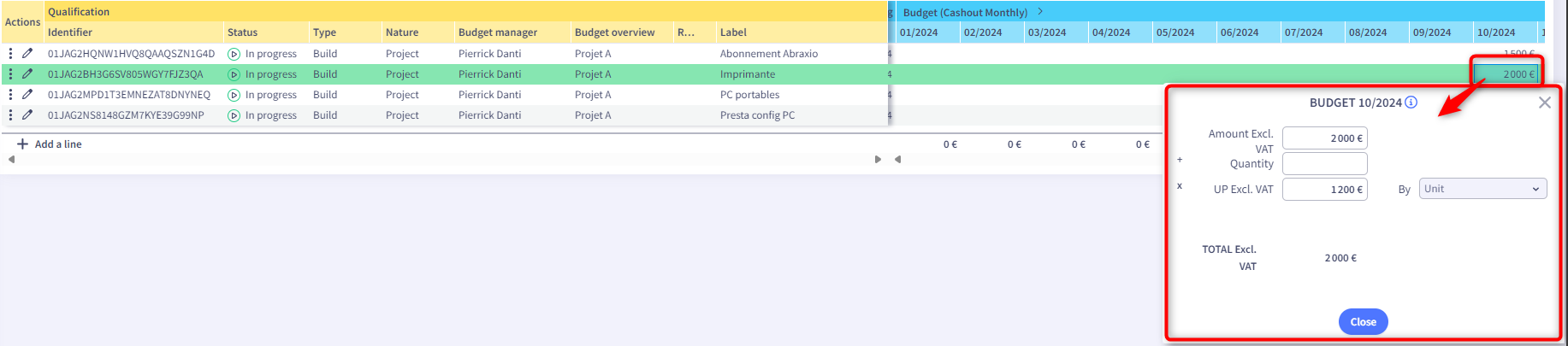
Task: Open the three-dot menu for Presta config PC row
Action: tap(10, 115)
